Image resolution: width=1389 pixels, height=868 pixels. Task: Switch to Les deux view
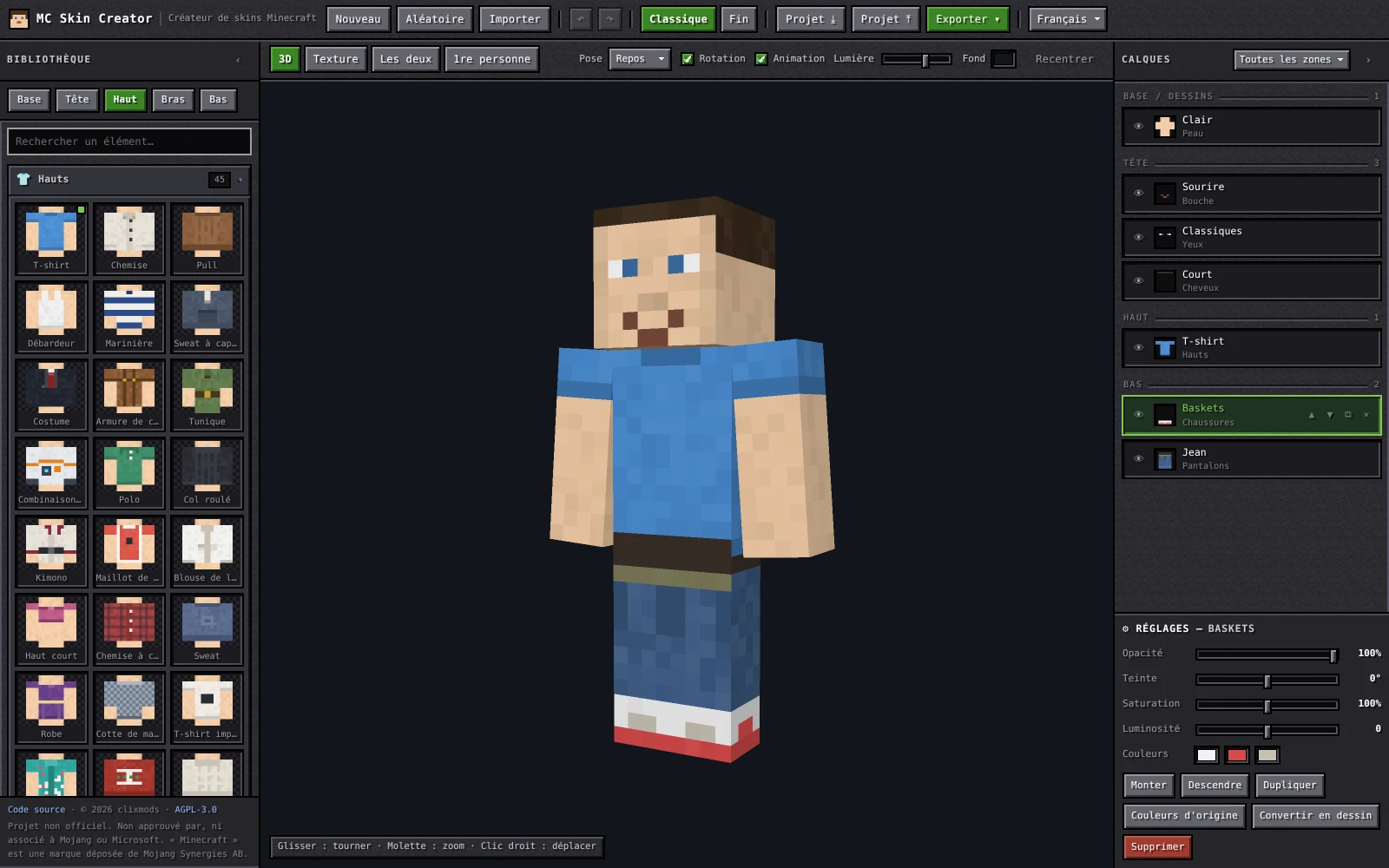click(x=405, y=59)
